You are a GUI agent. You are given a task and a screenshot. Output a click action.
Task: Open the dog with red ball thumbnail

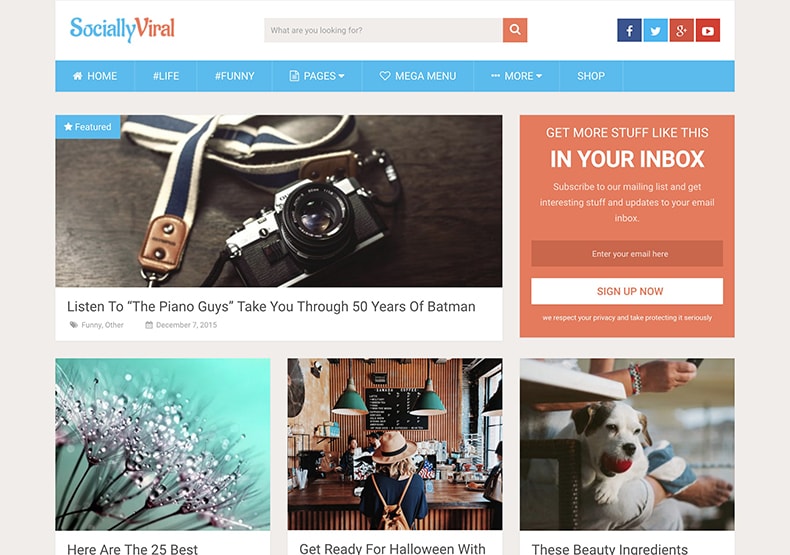point(627,444)
